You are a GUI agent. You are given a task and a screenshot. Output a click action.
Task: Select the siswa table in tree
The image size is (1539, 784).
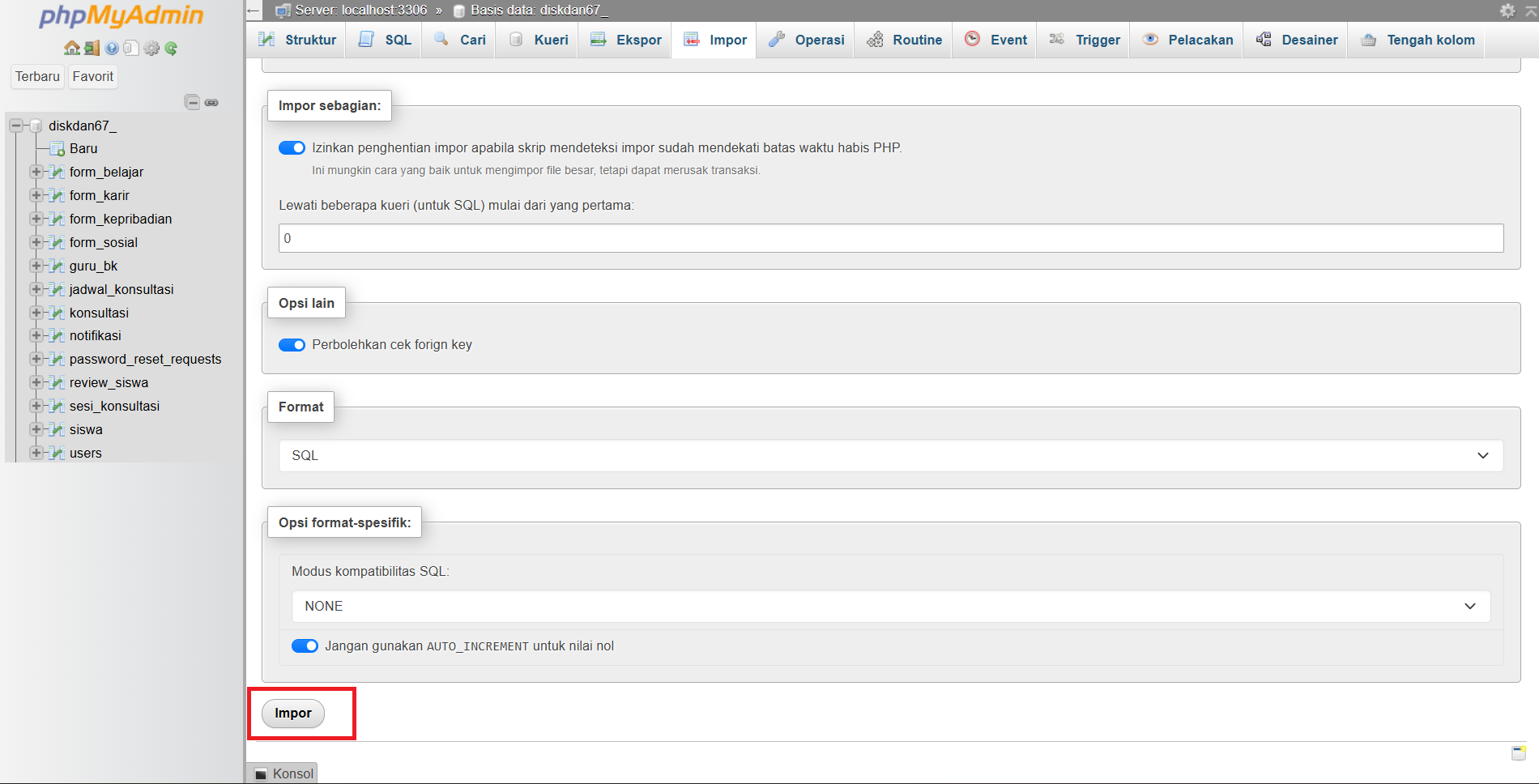[x=86, y=430]
